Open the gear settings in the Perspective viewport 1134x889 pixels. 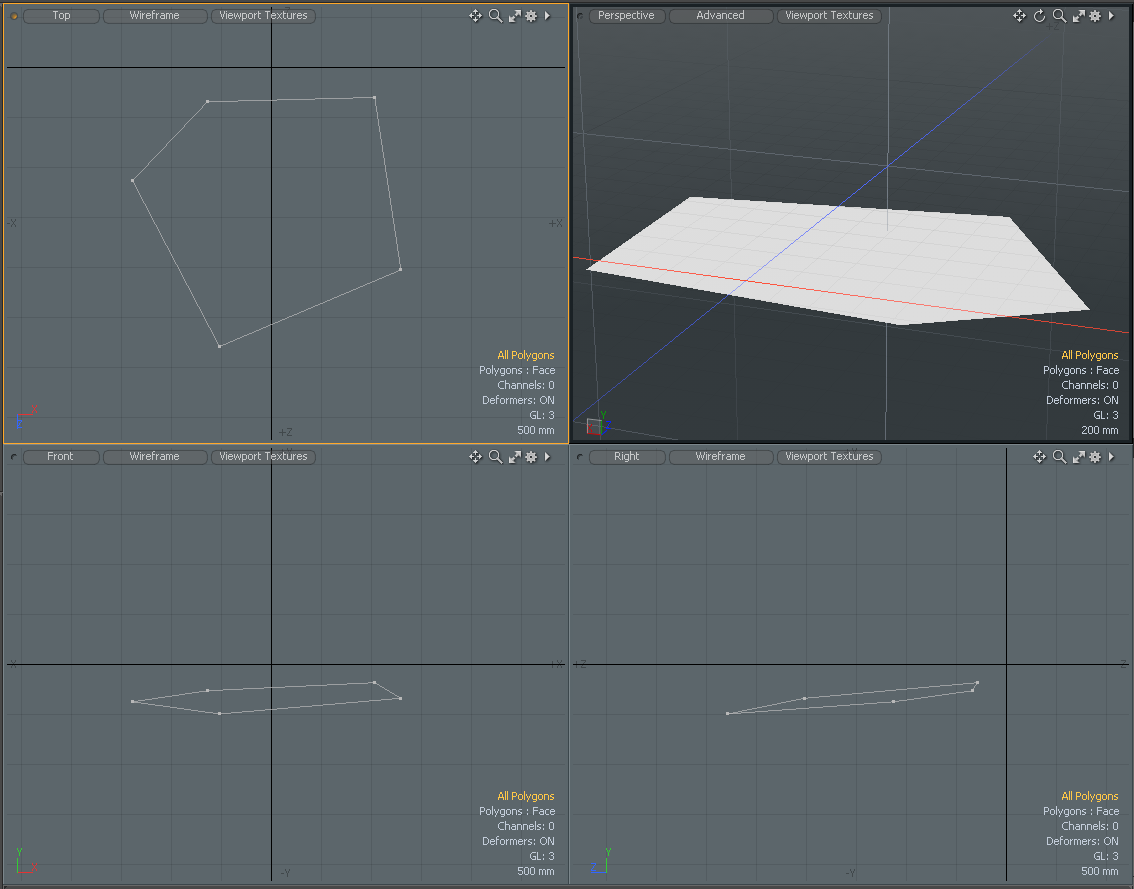[x=1095, y=16]
